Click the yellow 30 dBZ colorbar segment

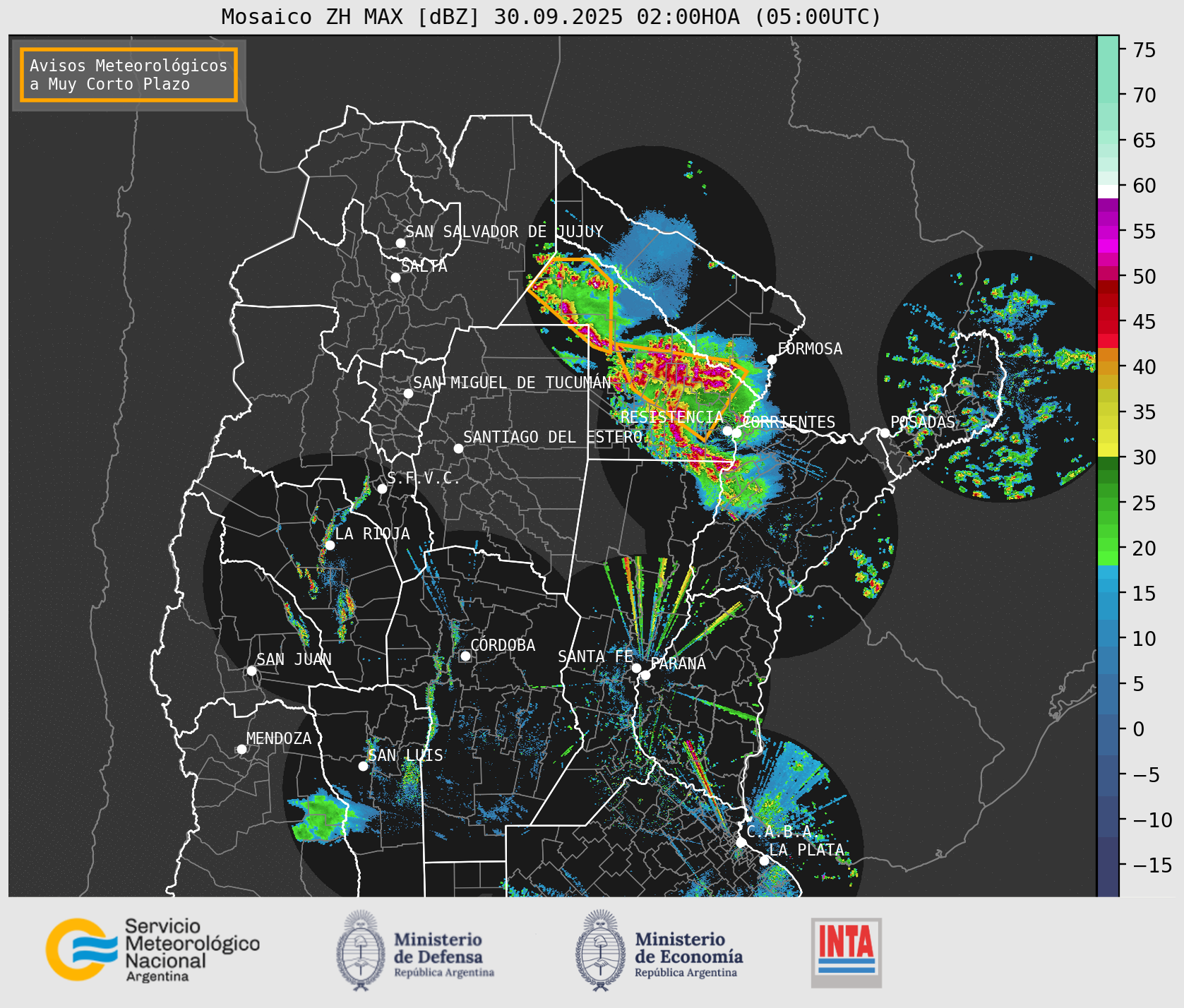[1108, 450]
